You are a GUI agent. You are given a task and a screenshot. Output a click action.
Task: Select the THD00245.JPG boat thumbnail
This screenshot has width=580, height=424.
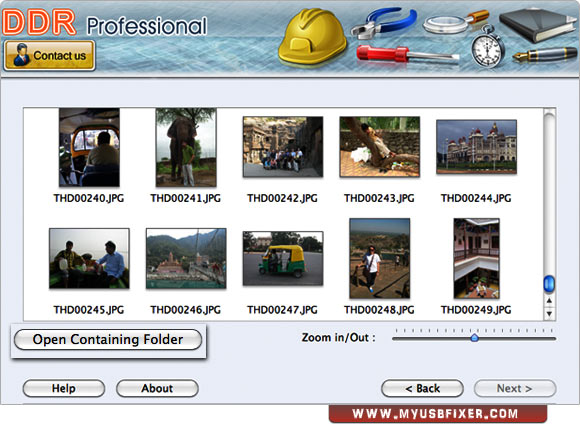(x=89, y=258)
